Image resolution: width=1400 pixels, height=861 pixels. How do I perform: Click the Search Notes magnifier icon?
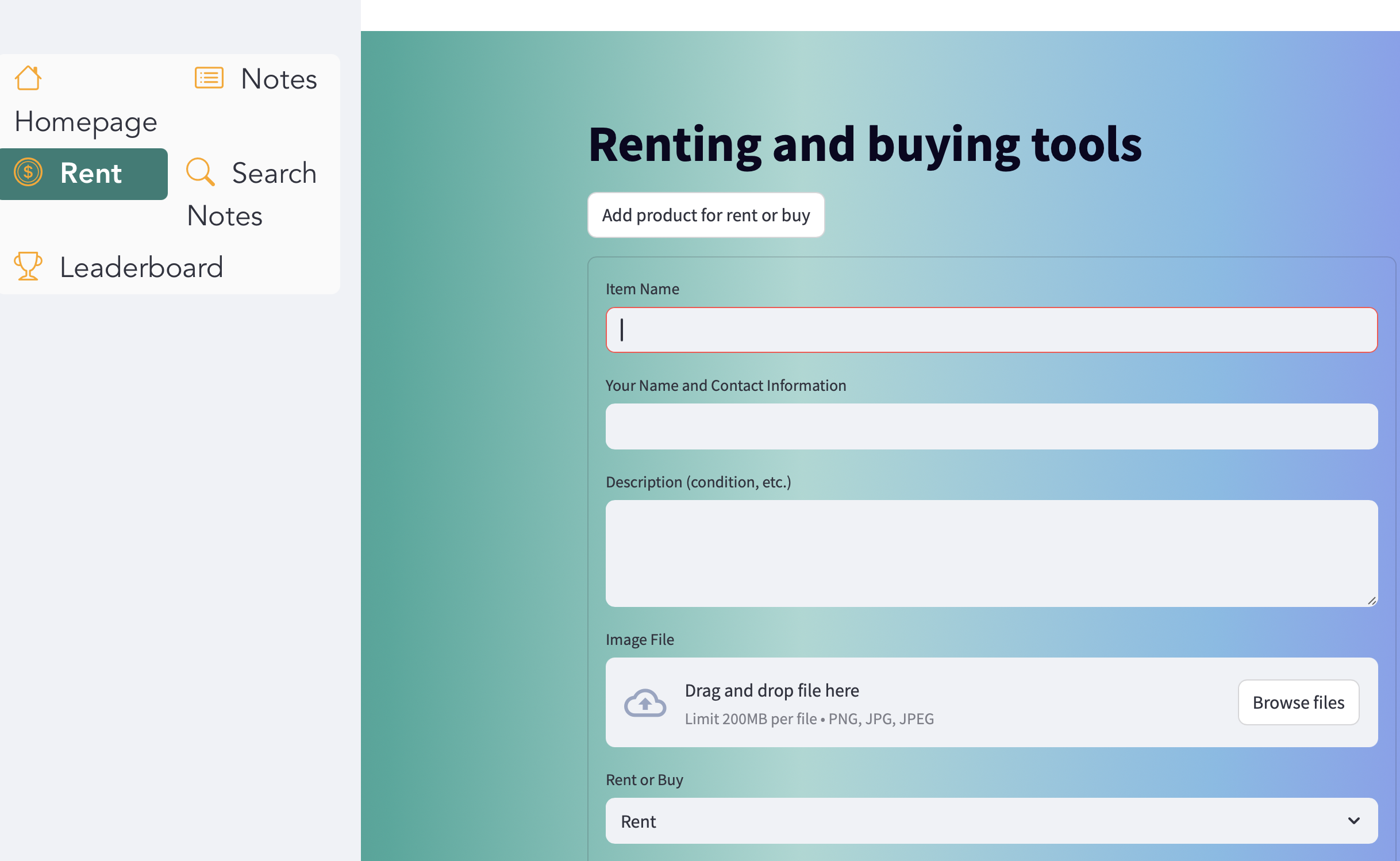(x=200, y=172)
